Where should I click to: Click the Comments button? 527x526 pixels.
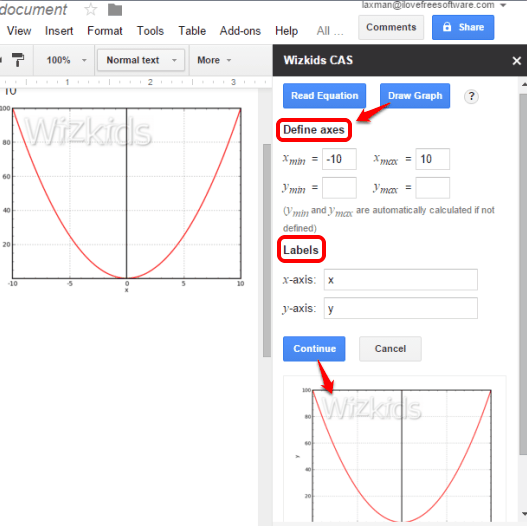coord(391,27)
